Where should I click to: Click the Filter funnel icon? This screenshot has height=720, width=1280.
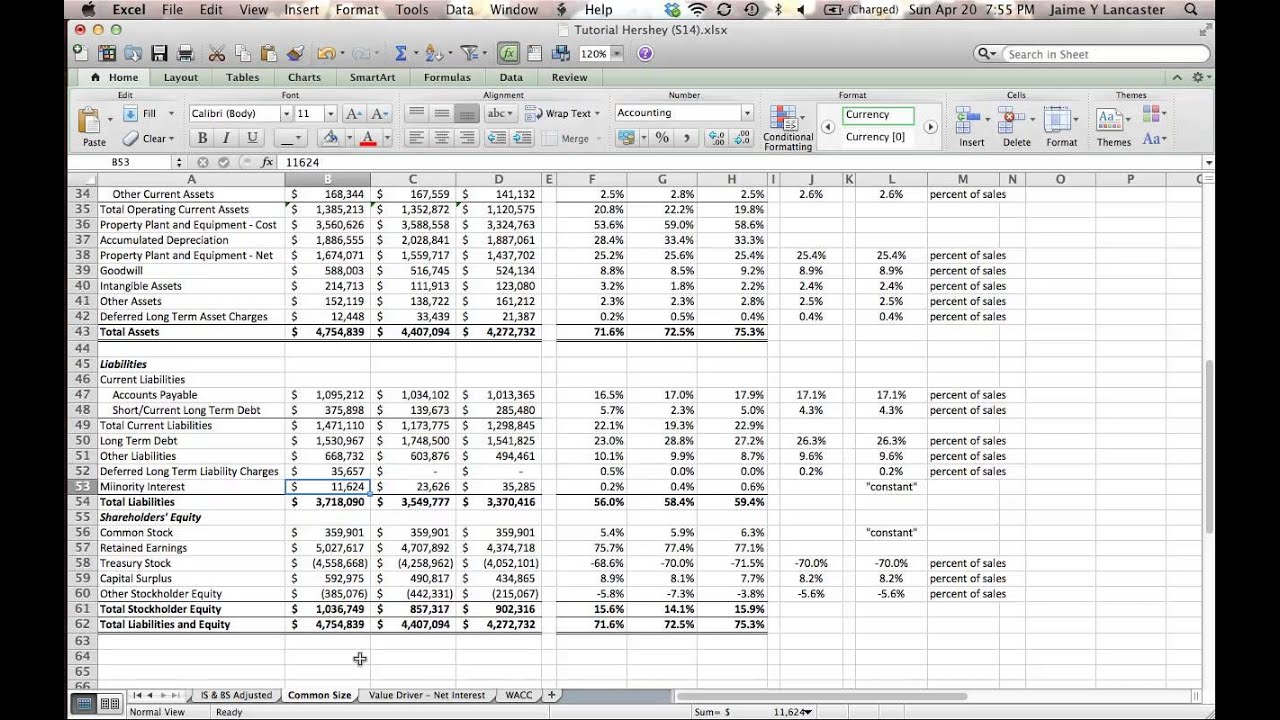pos(468,54)
